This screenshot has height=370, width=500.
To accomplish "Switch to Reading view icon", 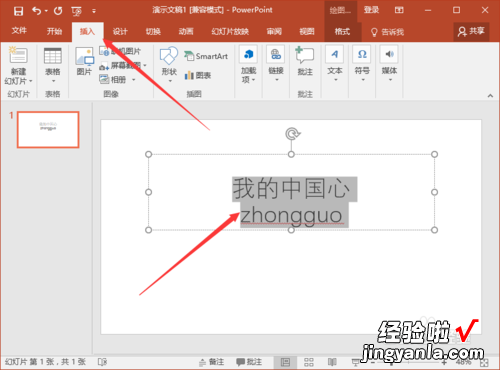I will (332, 362).
